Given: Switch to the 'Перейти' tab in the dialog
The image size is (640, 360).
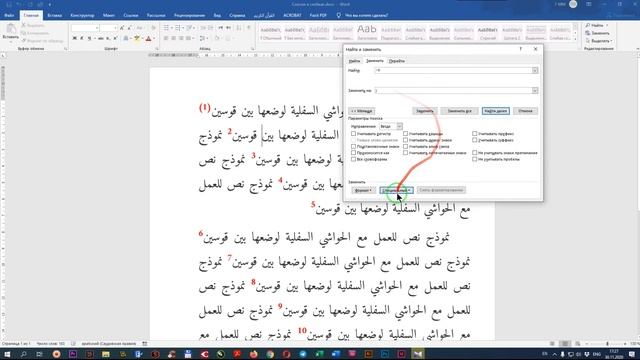Looking at the screenshot, I should 396,61.
